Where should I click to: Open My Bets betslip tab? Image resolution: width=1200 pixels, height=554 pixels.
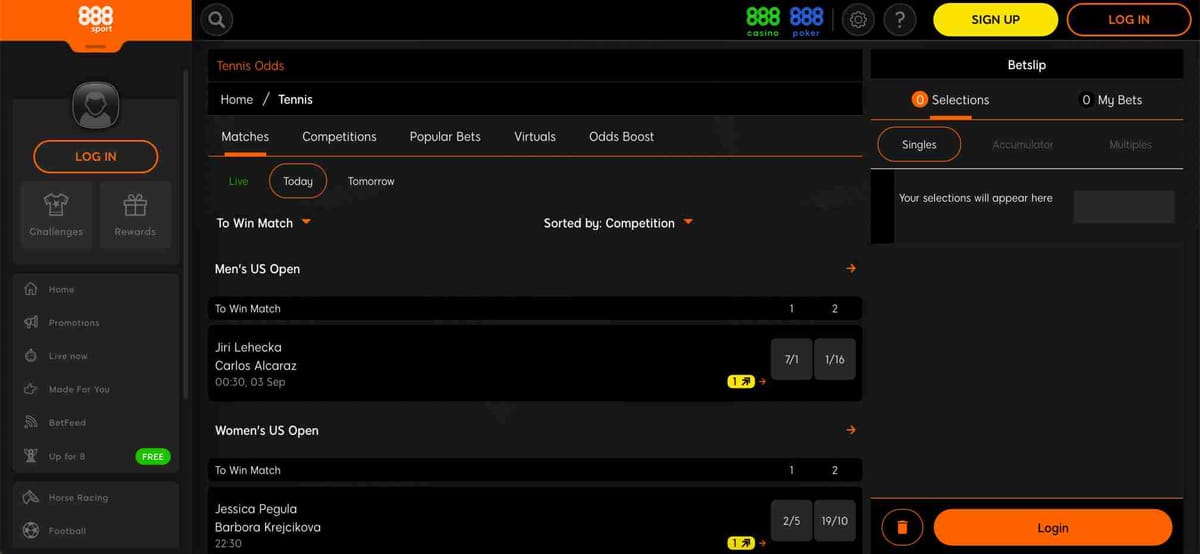pyautogui.click(x=1111, y=100)
